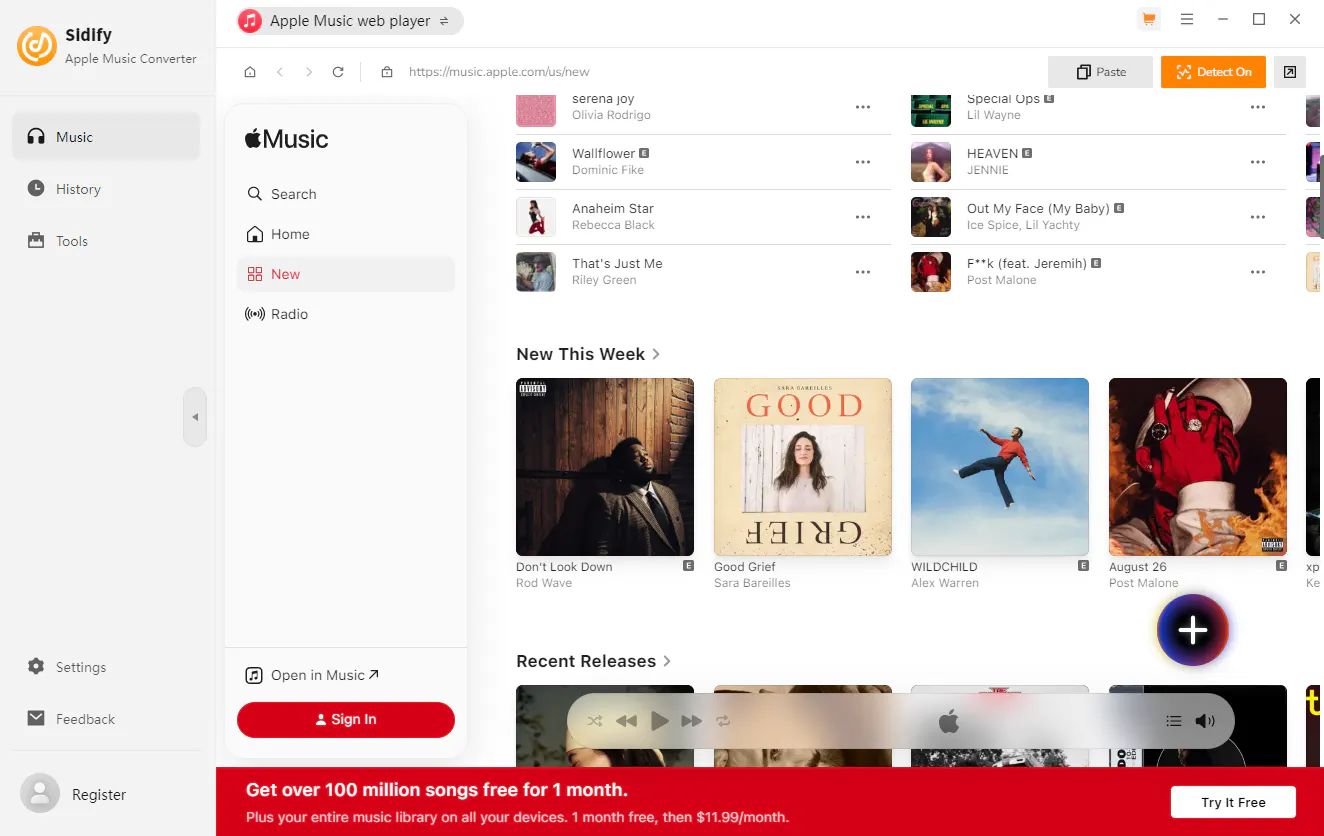Navigate forward with the right arrow
The width and height of the screenshot is (1324, 836).
(x=309, y=72)
